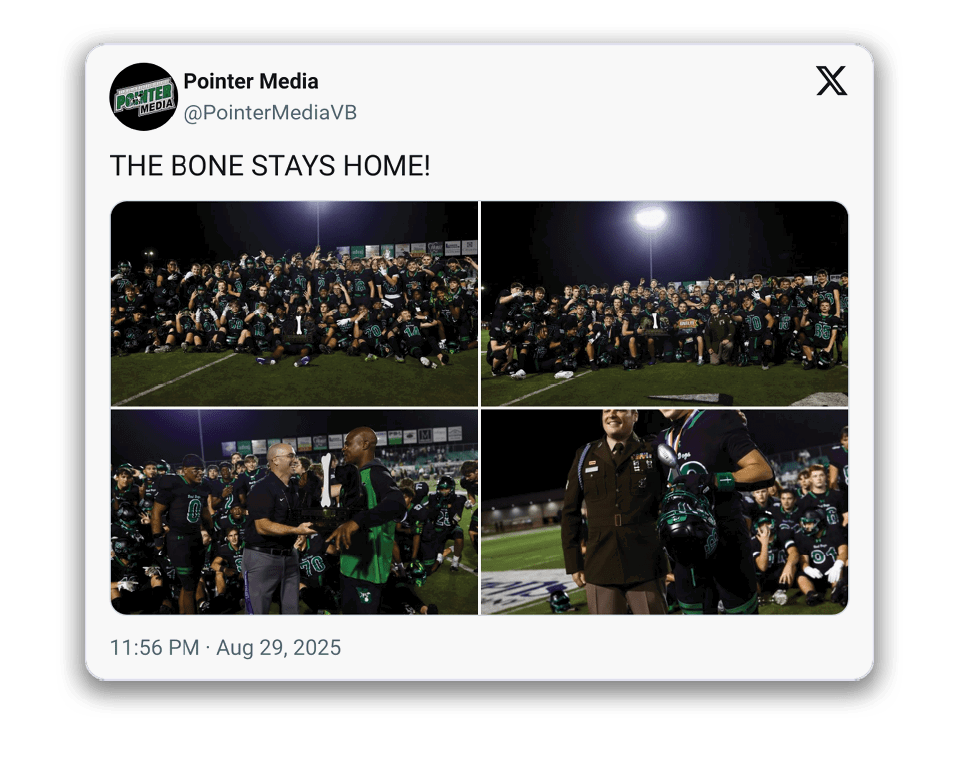Click the player wearing jersey number 0
959x768 pixels.
click(183, 532)
